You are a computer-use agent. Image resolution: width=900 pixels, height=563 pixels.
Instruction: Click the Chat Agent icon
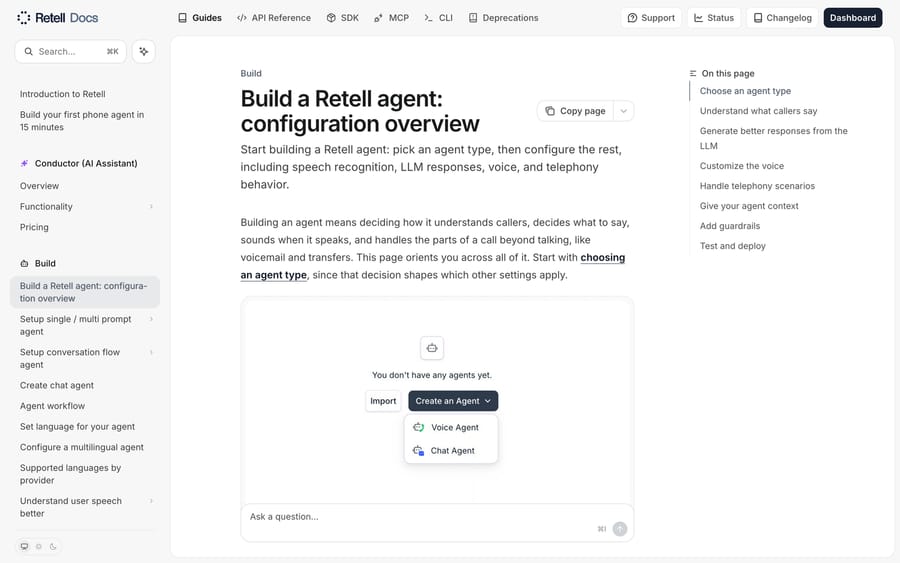418,451
